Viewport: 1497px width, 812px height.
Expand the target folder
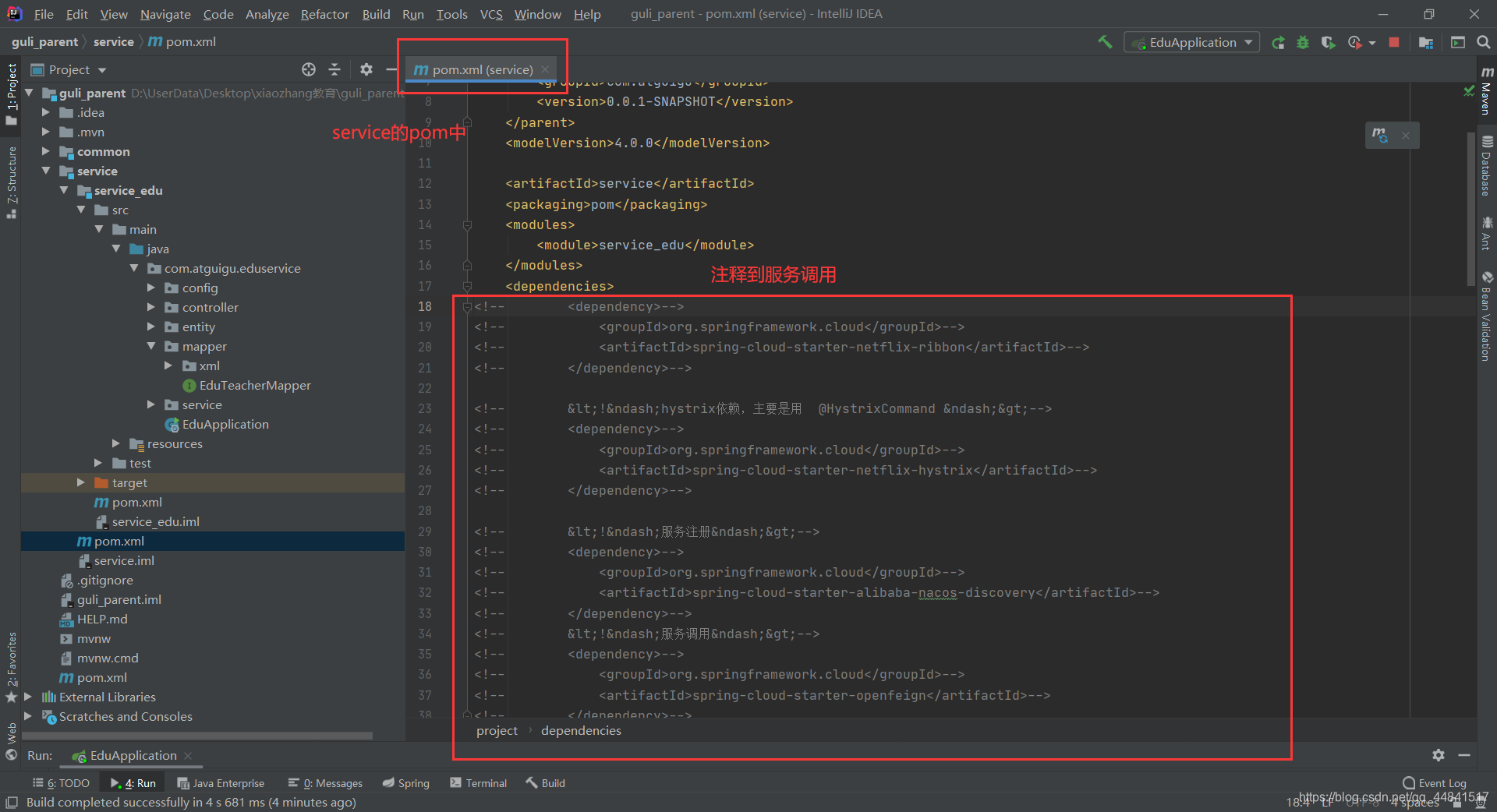tap(81, 482)
